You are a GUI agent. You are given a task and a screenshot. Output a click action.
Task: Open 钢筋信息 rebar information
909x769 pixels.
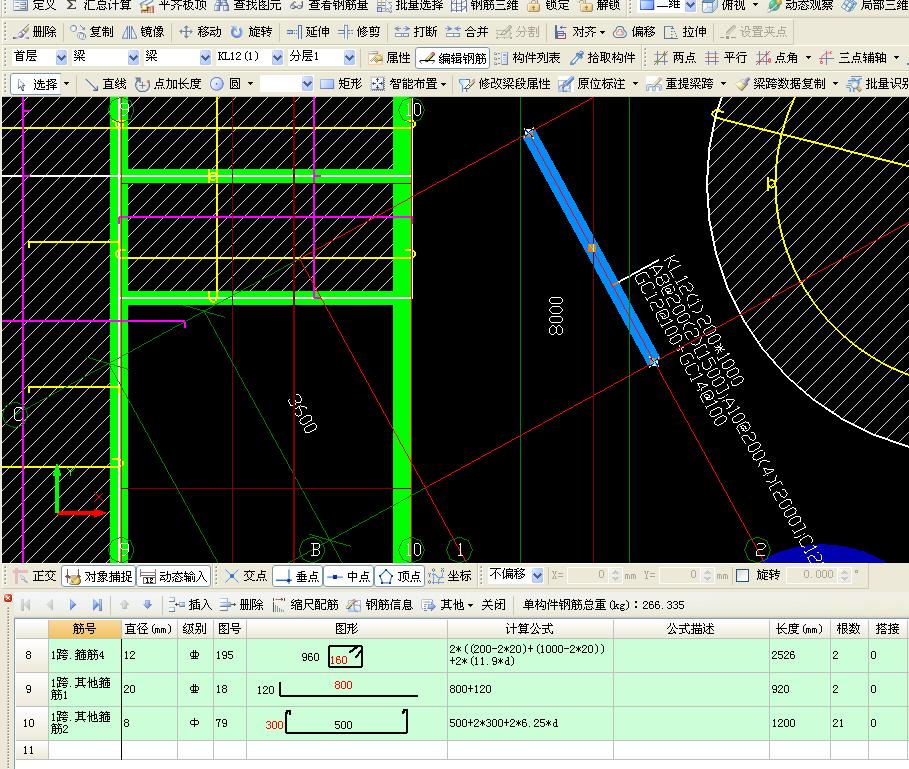(x=380, y=605)
